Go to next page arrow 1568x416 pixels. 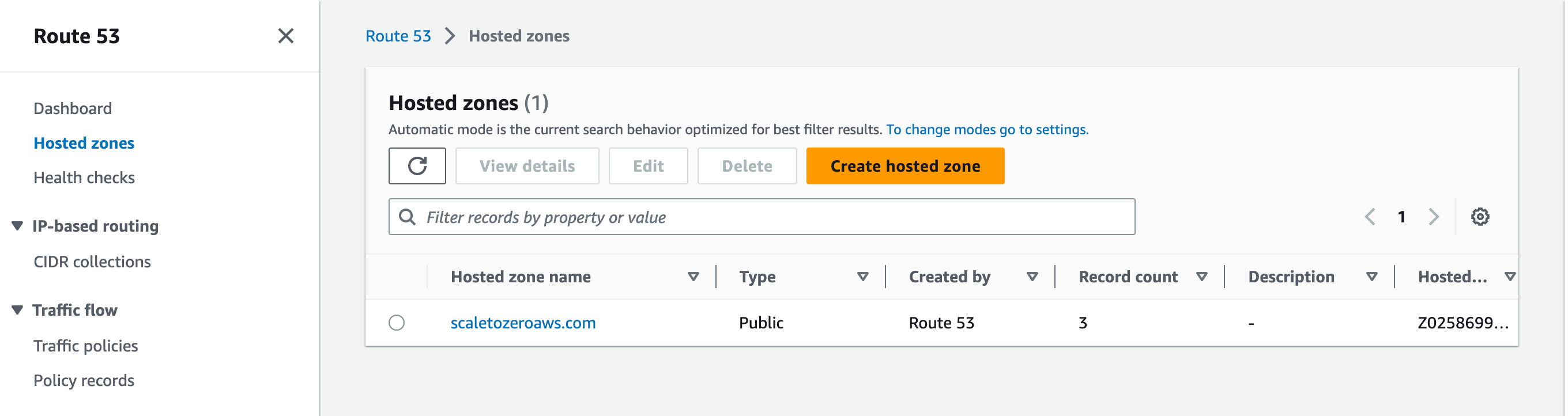1434,217
